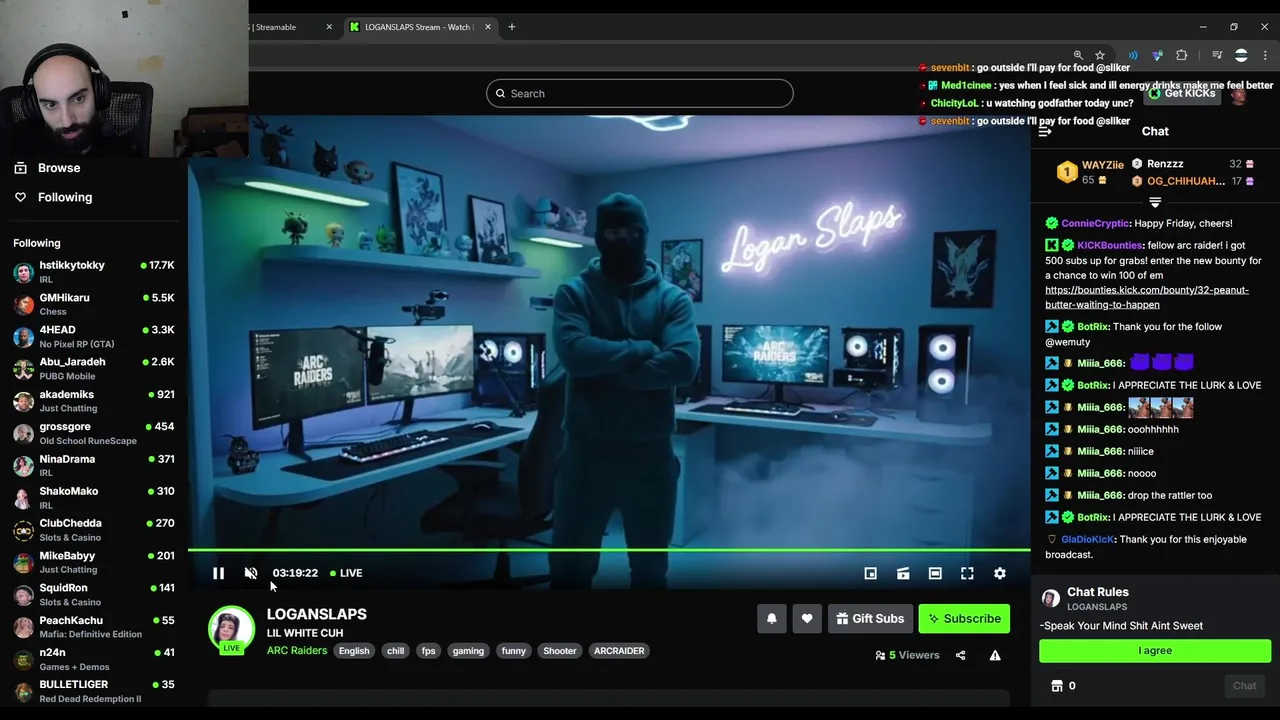Viewport: 1280px width, 720px height.
Task: Open PeachKachu channel in Following list
Action: 94,626
